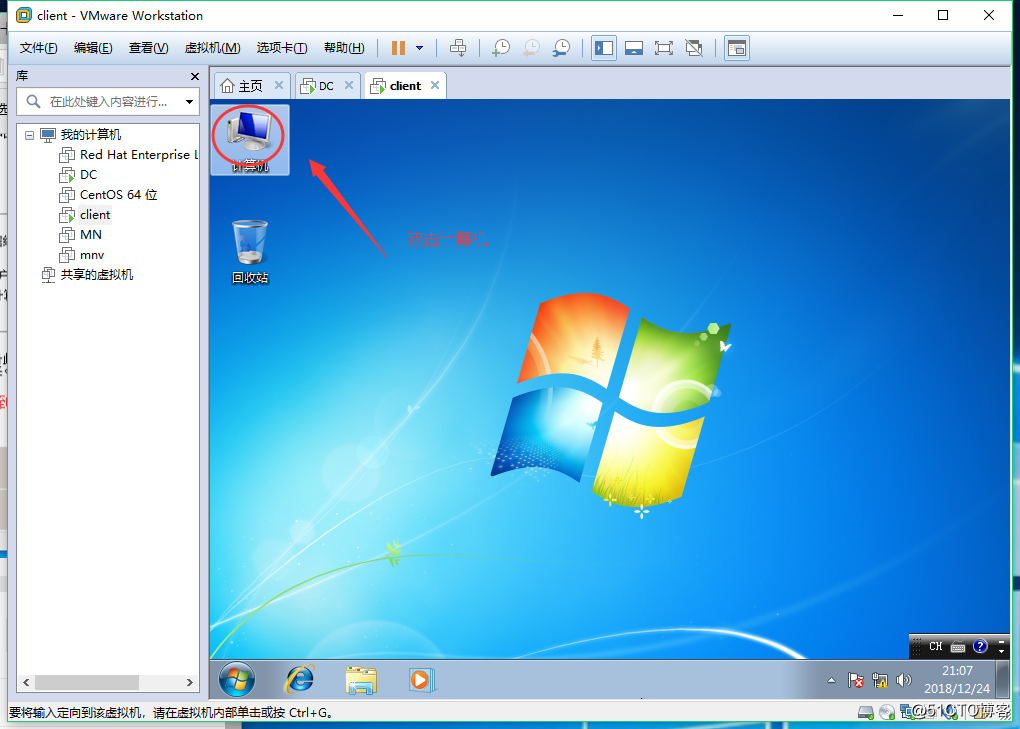Click the language bar help icon
Viewport: 1020px width, 729px height.
click(980, 646)
